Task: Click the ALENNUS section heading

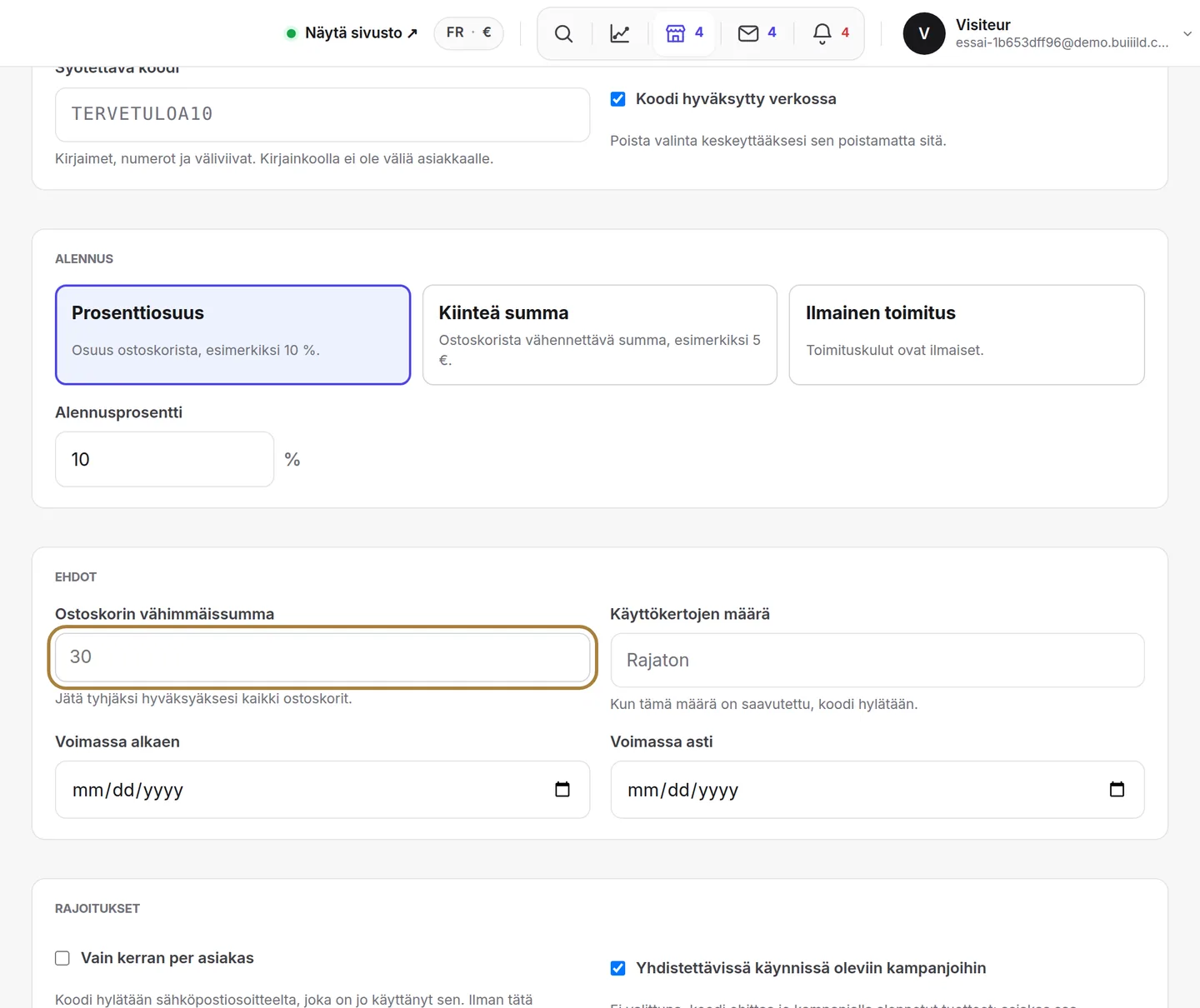Action: tap(84, 259)
